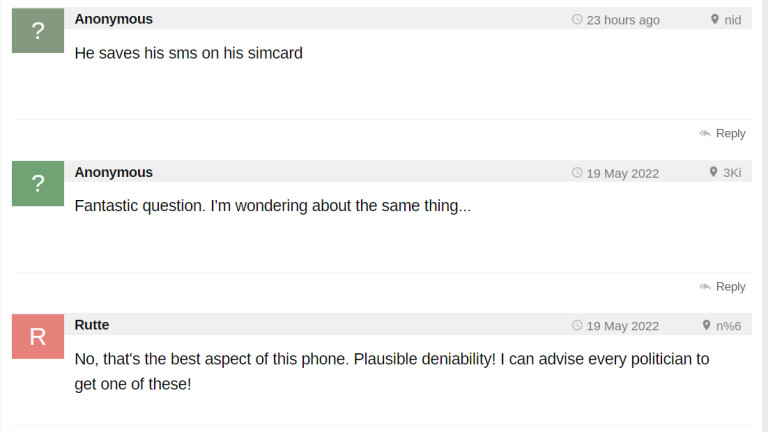768x432 pixels.
Task: Click Rutte's red R avatar
Action: click(x=38, y=336)
